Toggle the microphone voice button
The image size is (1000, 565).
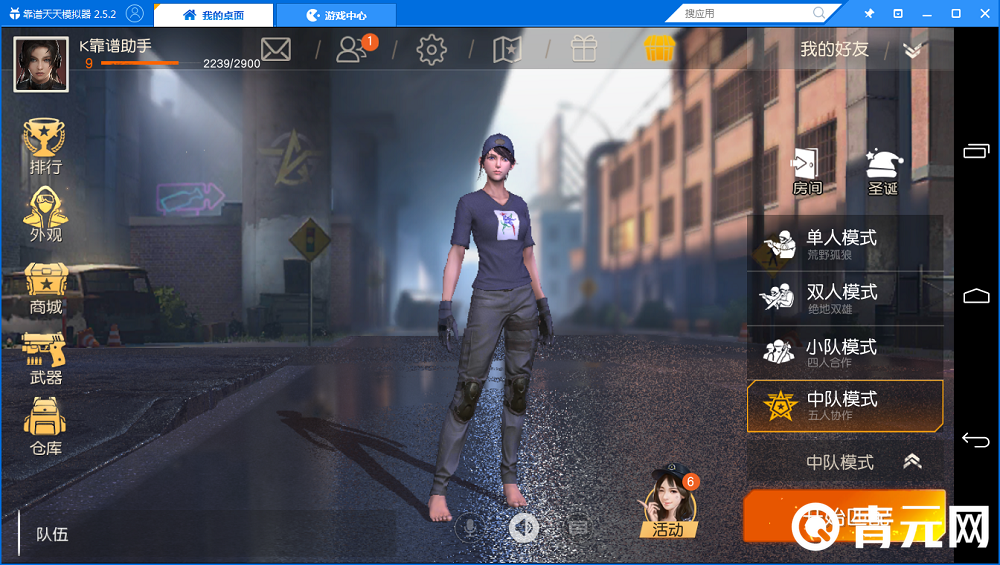coord(469,527)
